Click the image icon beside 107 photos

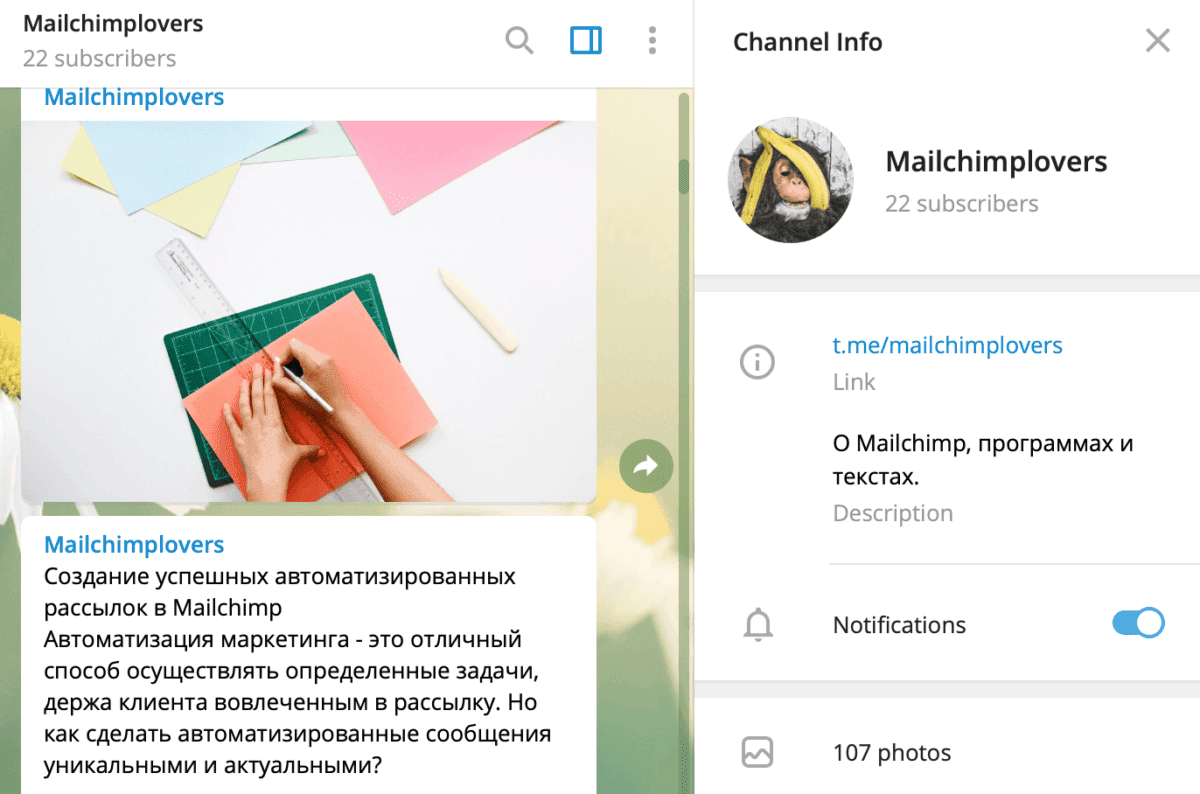coord(758,752)
